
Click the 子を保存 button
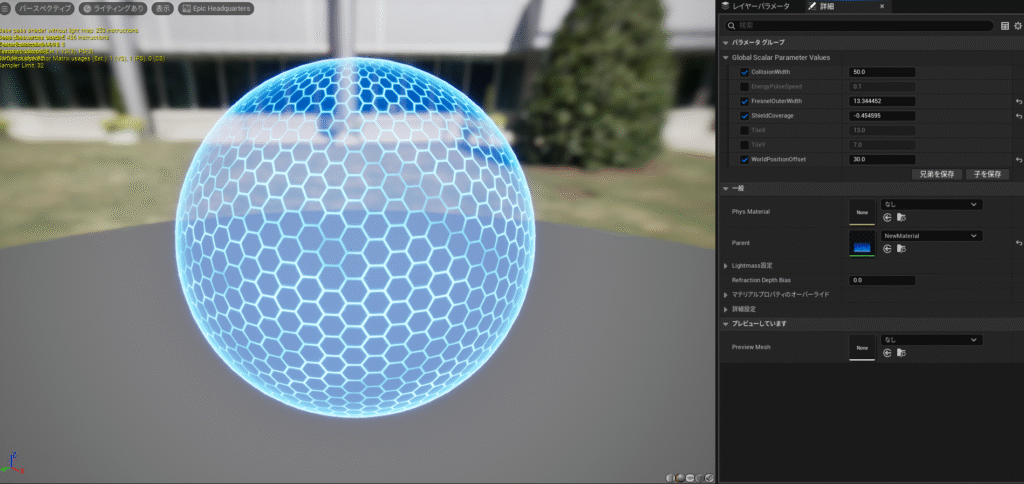tap(987, 174)
